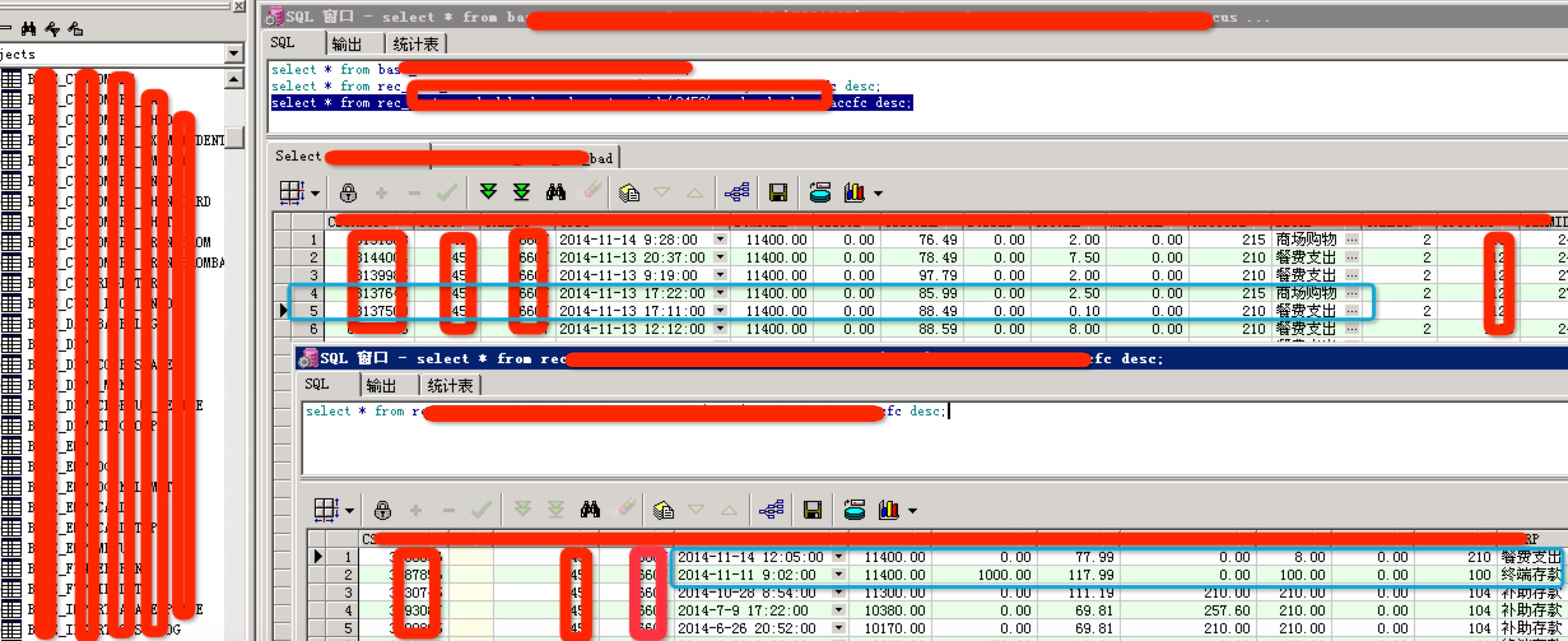Fetch next page with single green arrow in top toolbar
This screenshot has height=641, width=1568.
(488, 191)
